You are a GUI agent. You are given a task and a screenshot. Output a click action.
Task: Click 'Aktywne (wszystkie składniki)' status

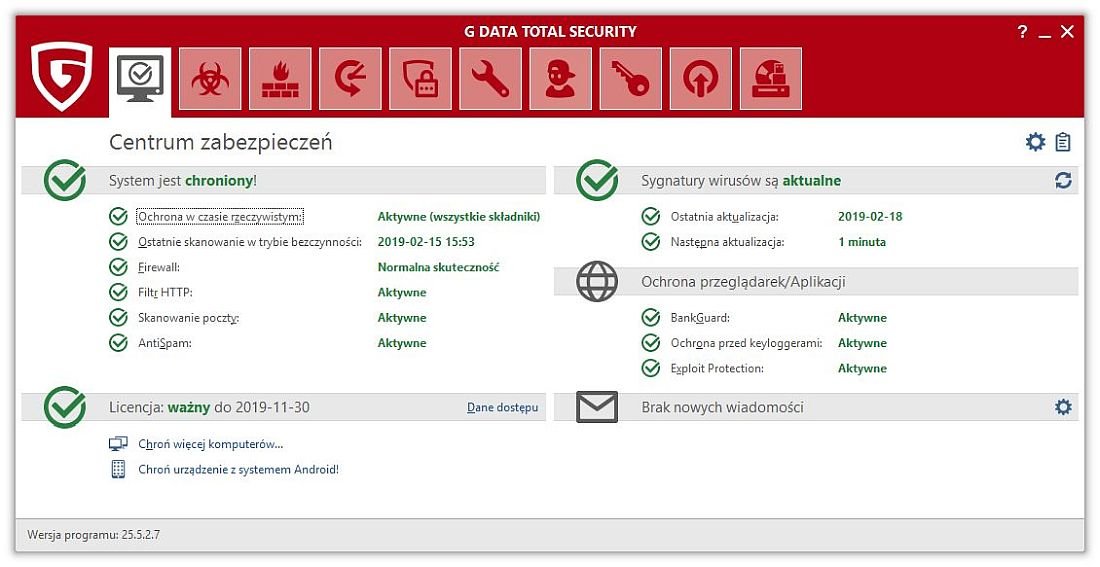pos(459,217)
